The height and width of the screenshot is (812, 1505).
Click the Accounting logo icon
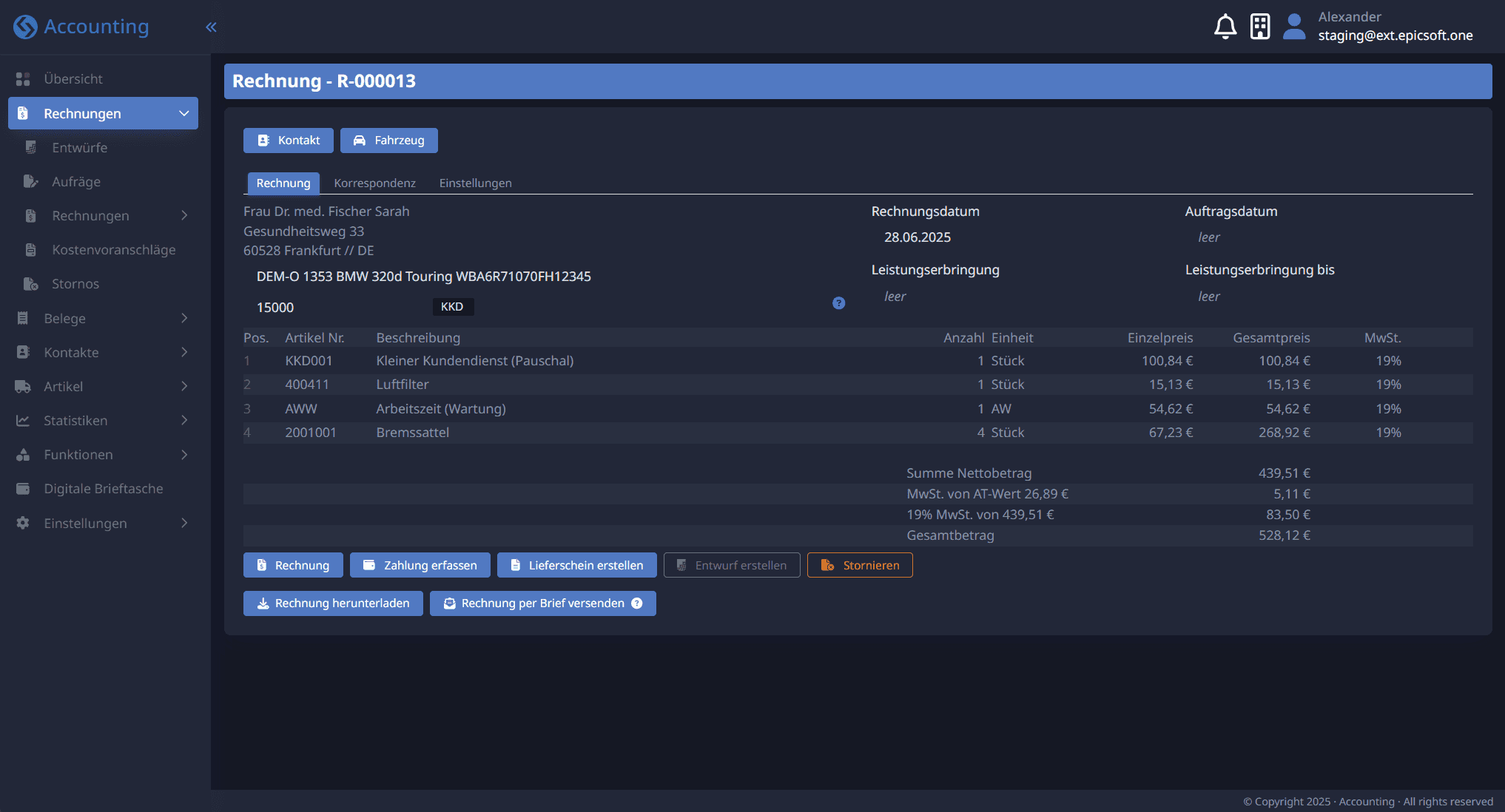coord(25,27)
